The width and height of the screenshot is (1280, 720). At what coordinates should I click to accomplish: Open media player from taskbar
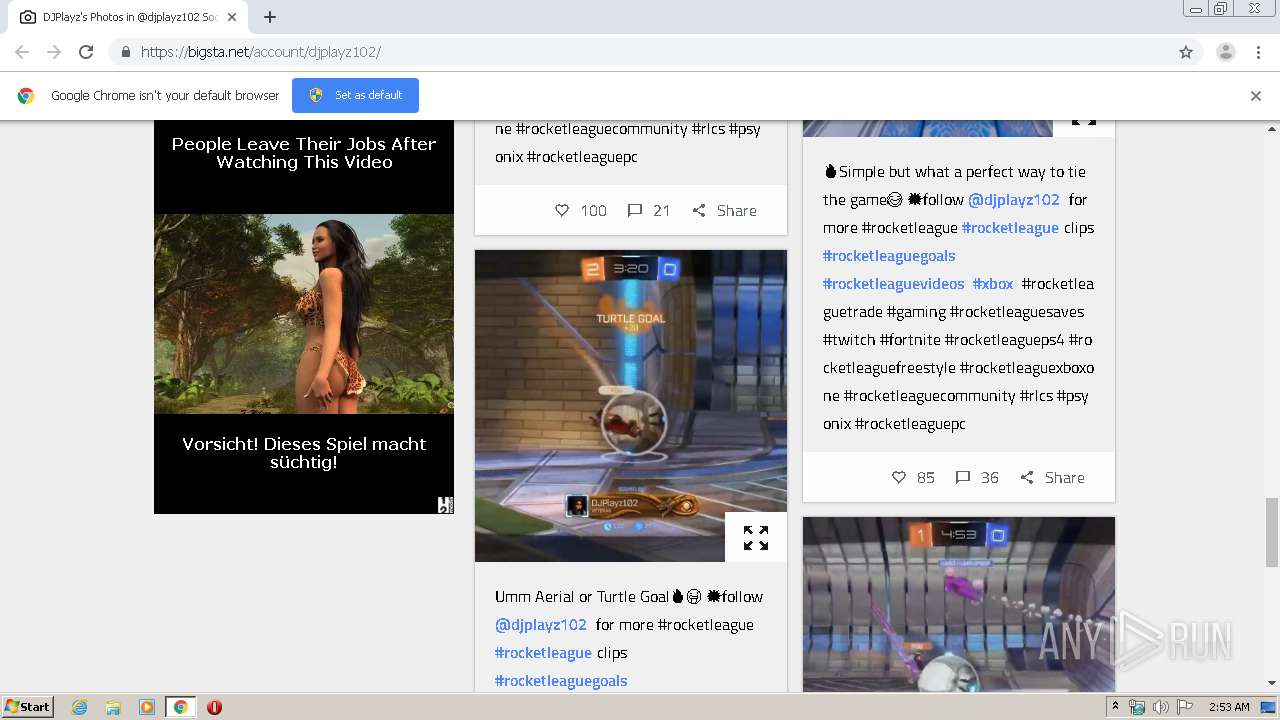click(x=147, y=707)
